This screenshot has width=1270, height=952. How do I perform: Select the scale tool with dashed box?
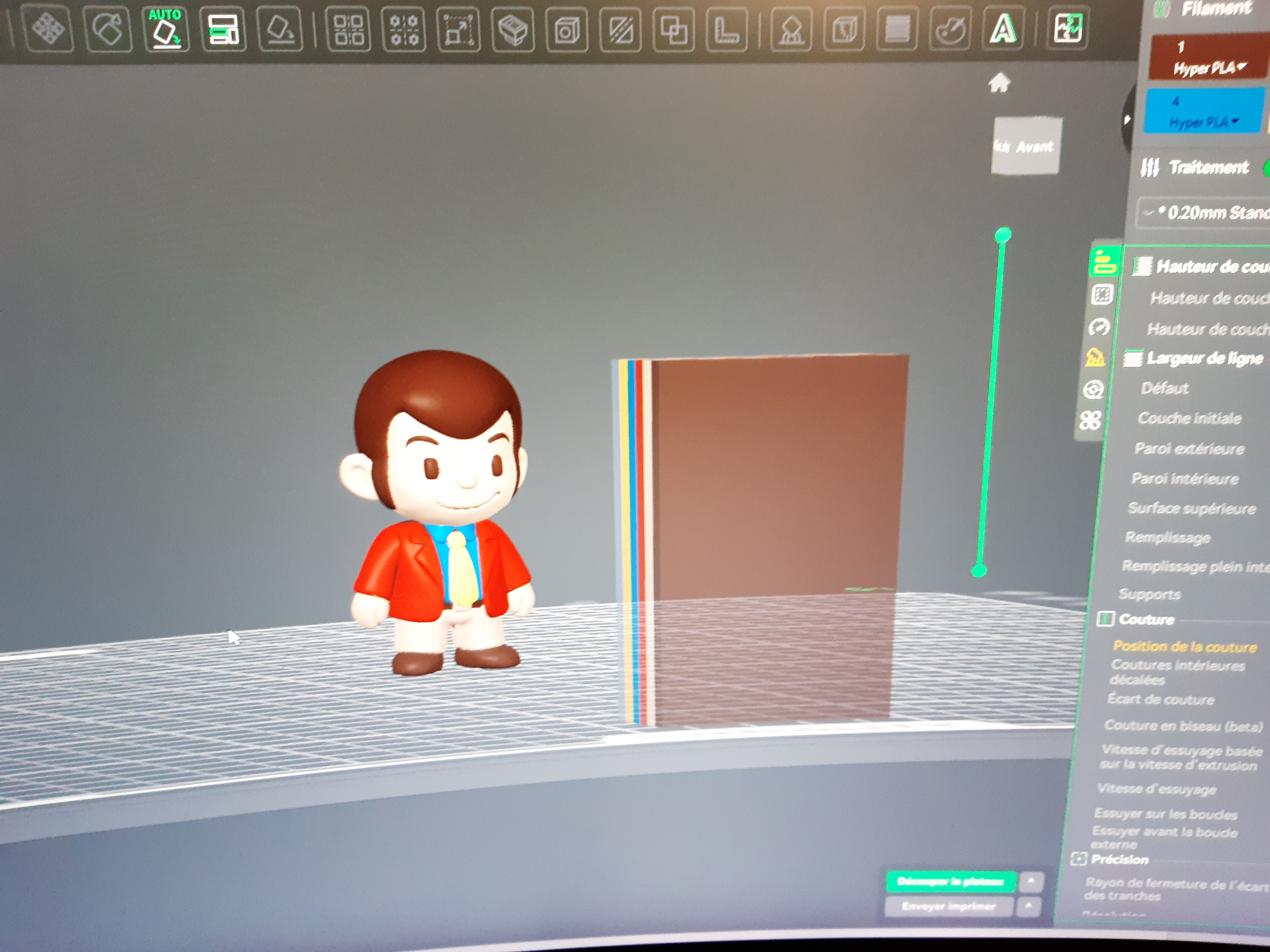click(x=459, y=30)
